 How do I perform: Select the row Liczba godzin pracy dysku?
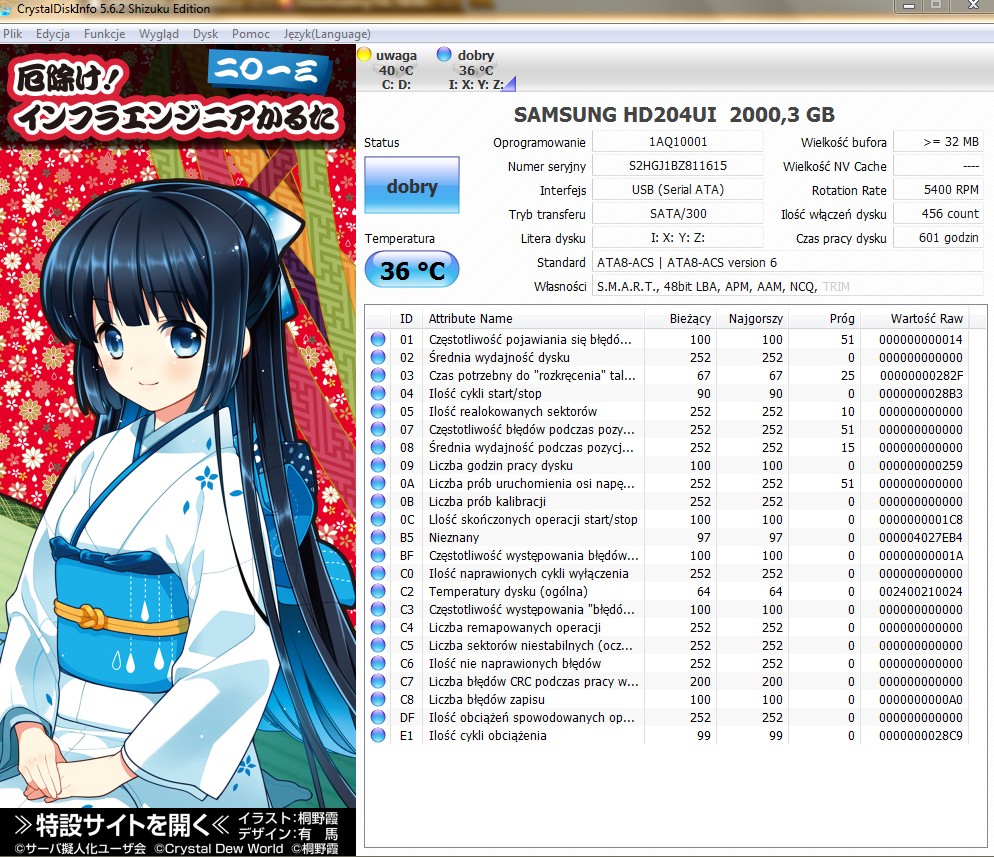[667, 465]
